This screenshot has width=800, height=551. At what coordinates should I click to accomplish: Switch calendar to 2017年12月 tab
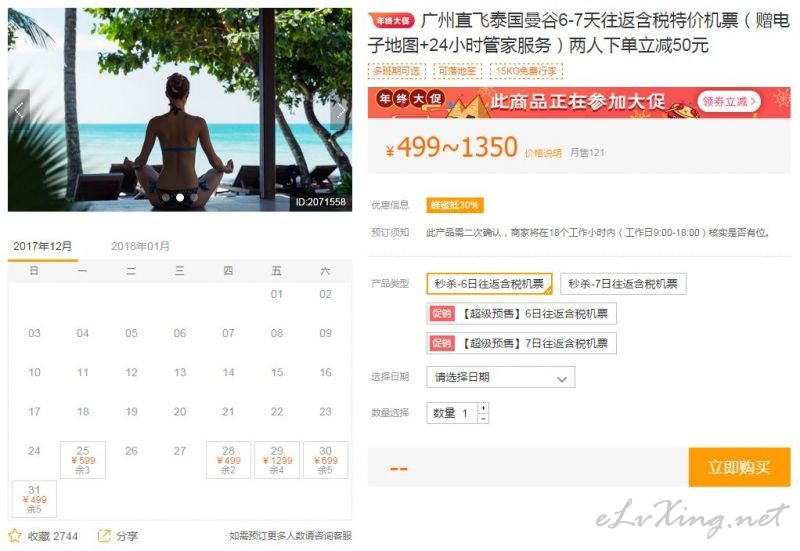(43, 246)
